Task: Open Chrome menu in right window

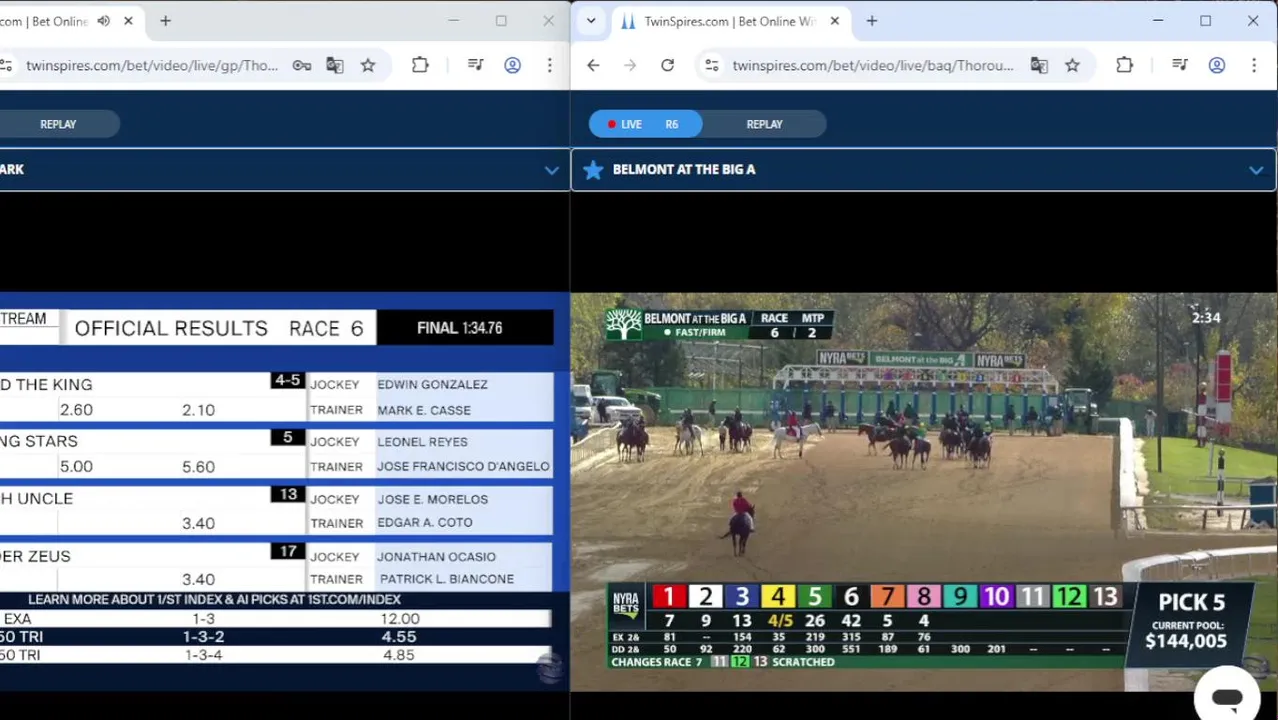Action: [1254, 66]
